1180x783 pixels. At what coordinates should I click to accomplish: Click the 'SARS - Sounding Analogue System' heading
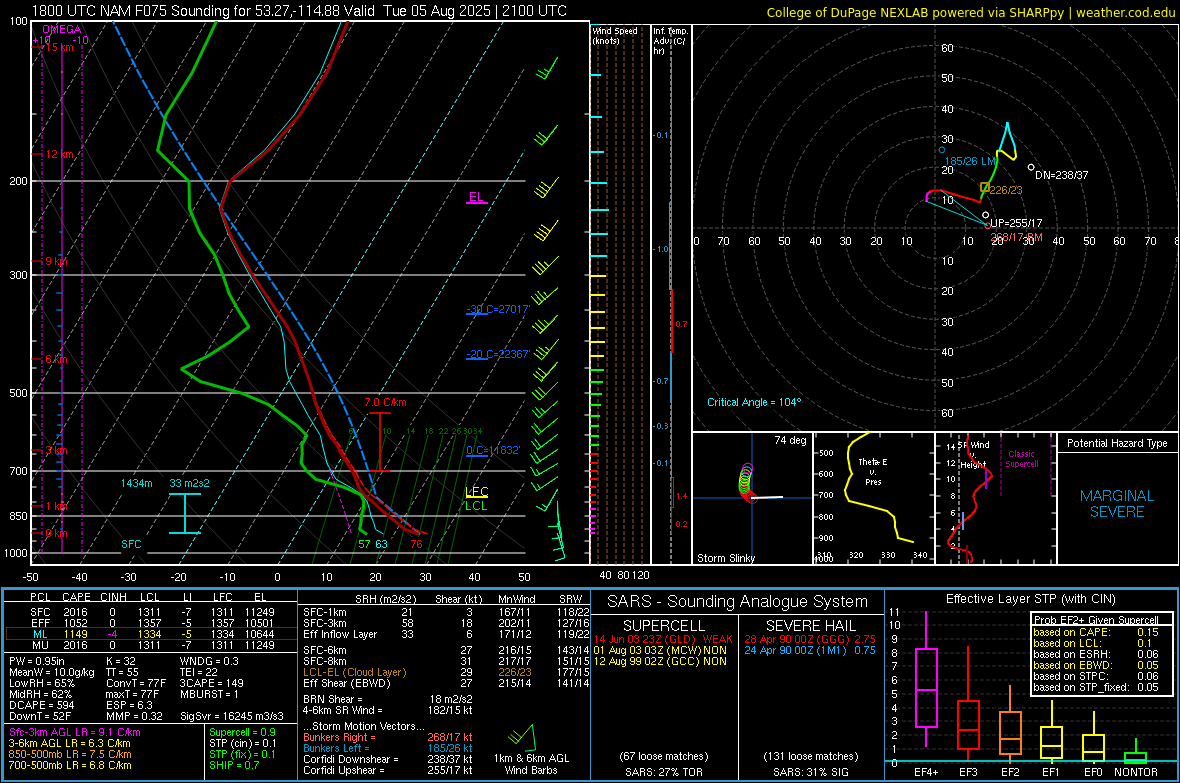(737, 602)
